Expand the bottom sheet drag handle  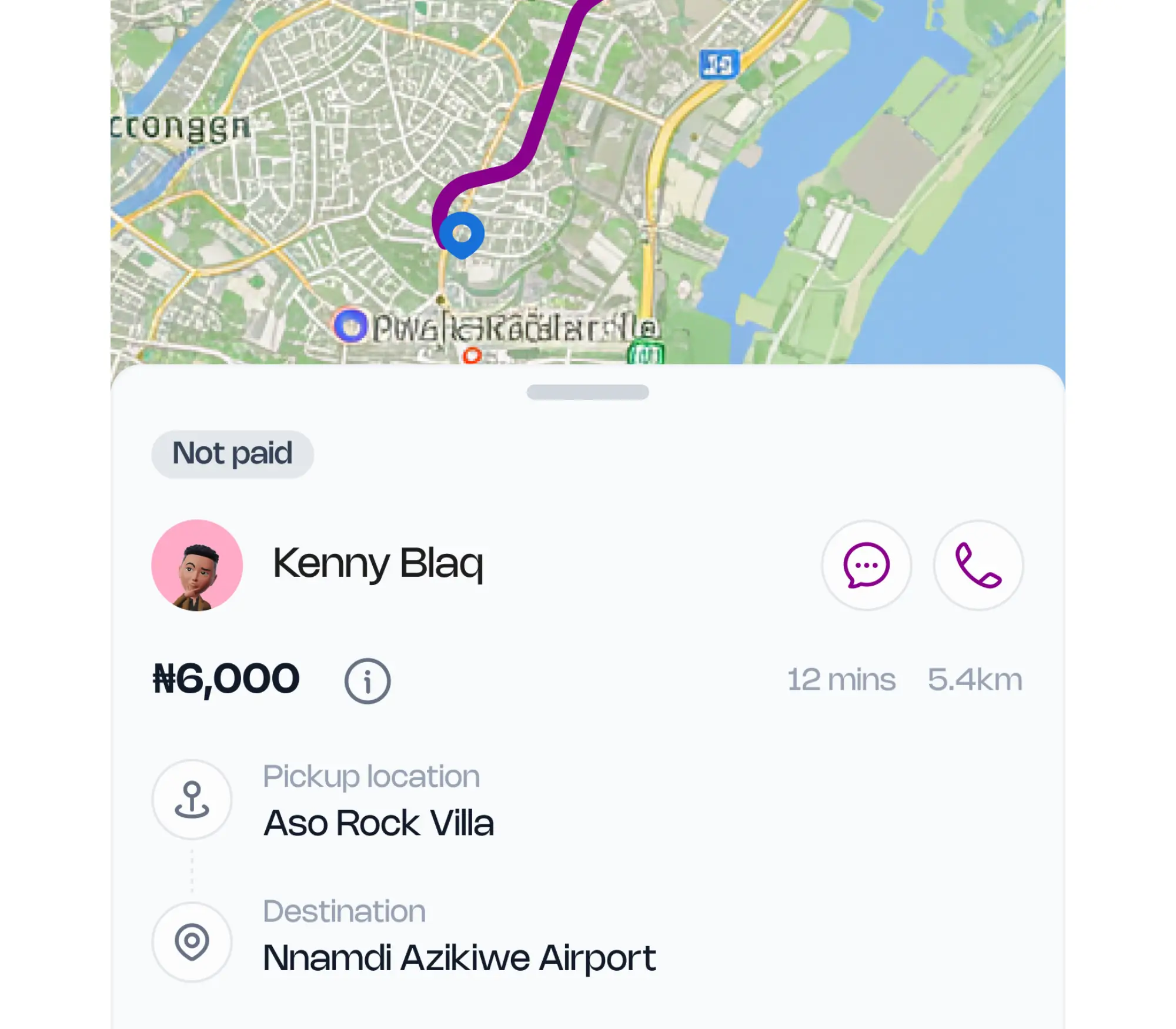587,392
